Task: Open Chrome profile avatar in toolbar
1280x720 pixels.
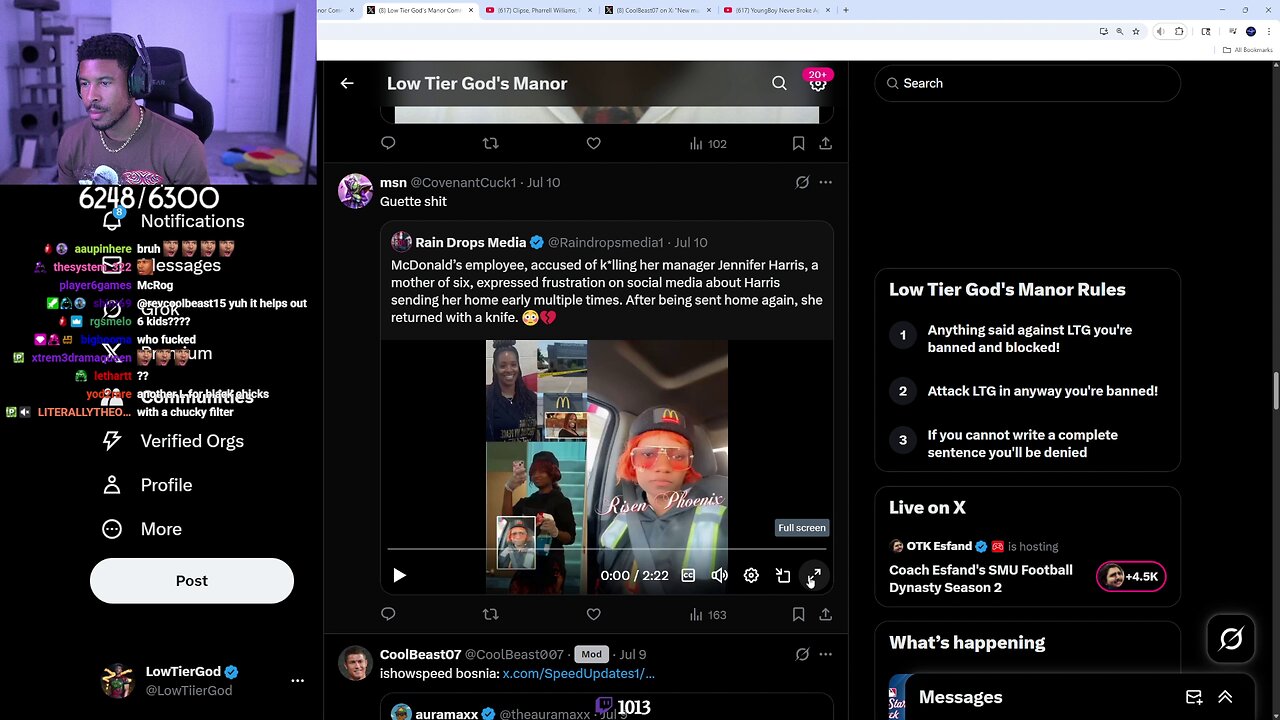Action: pyautogui.click(x=1251, y=31)
